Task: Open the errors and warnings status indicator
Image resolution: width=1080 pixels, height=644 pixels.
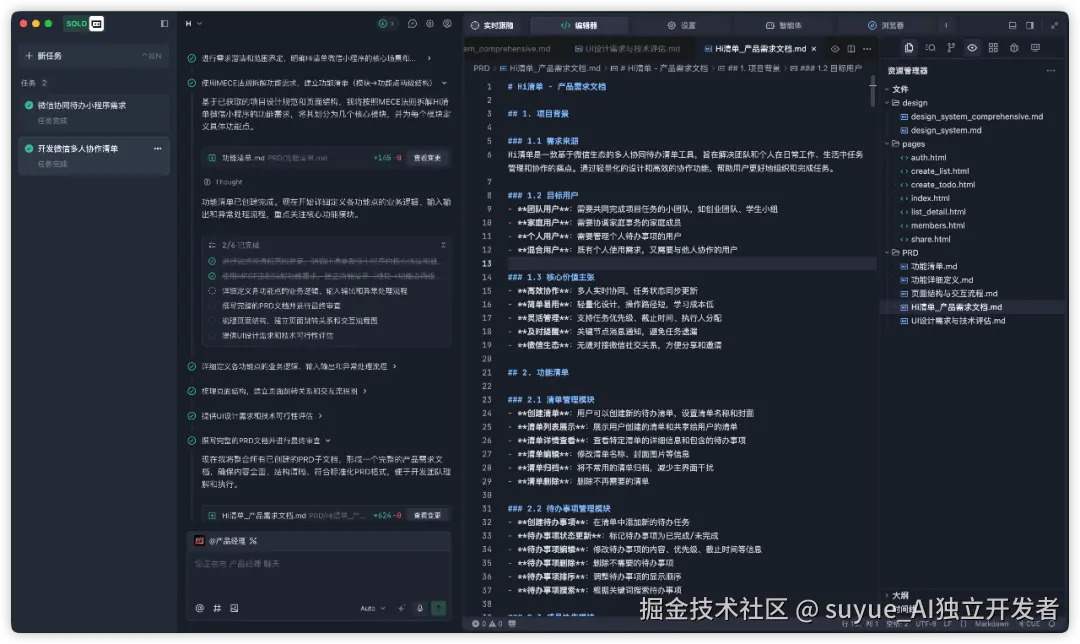Action: [x=487, y=624]
